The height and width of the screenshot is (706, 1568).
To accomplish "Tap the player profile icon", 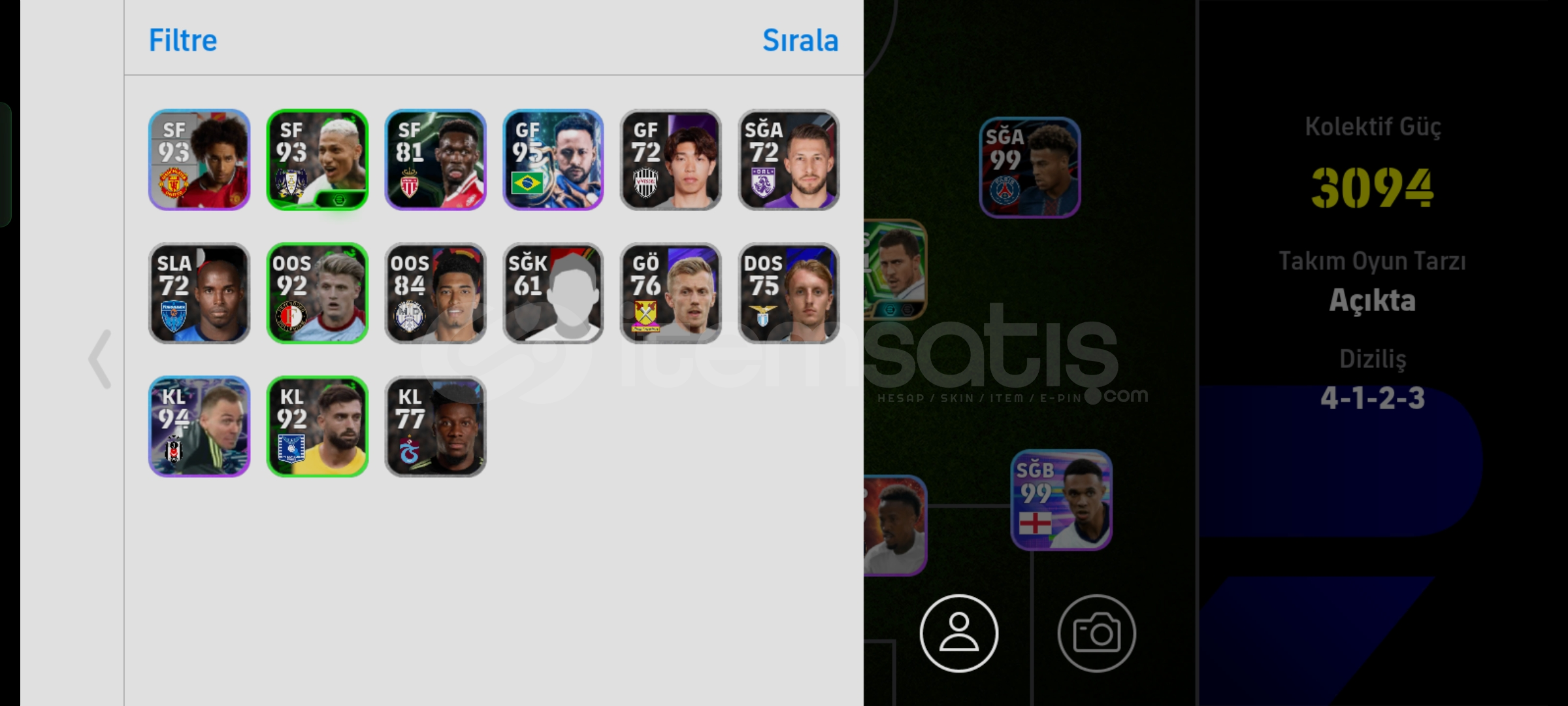I will click(x=958, y=633).
